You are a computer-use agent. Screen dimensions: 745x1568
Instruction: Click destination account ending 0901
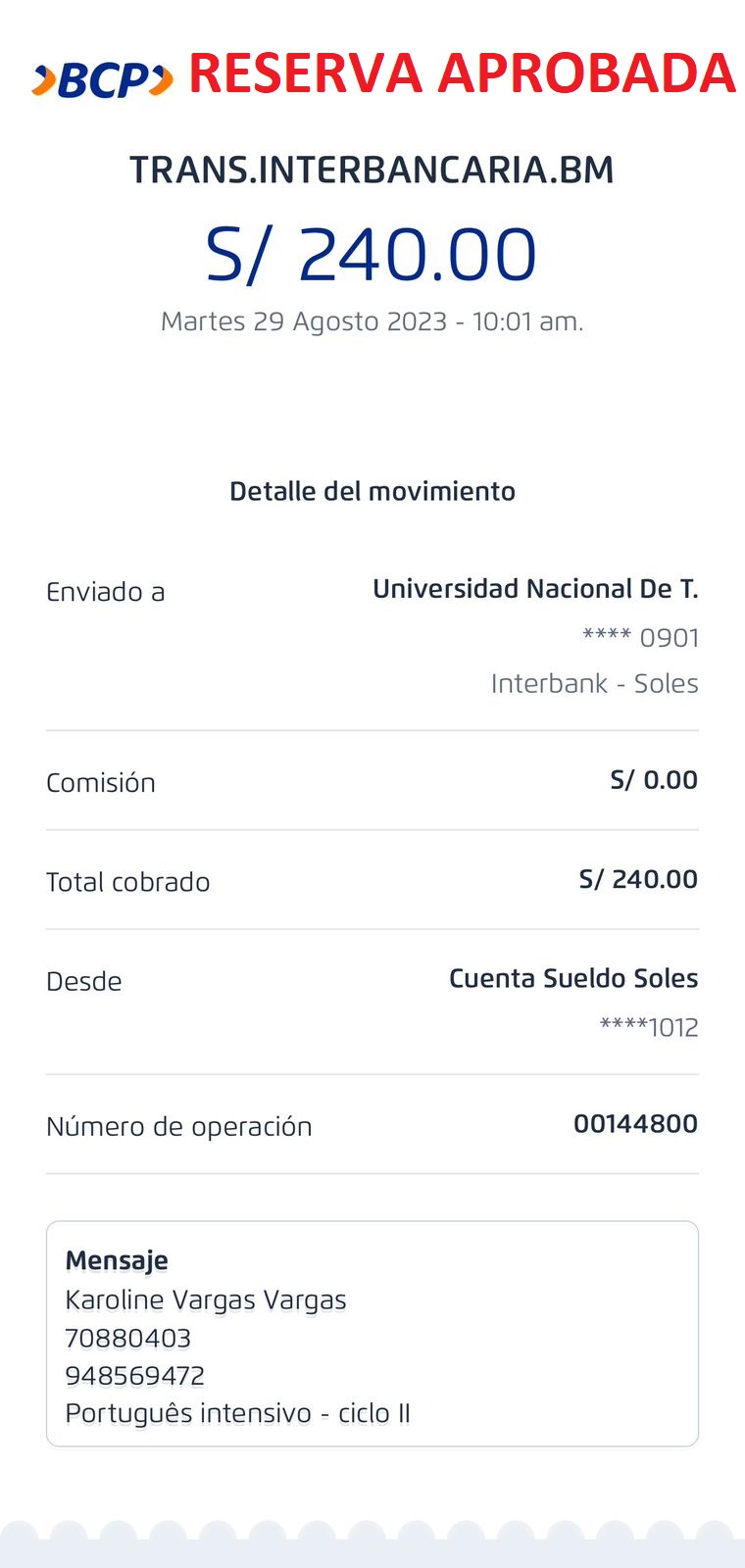640,638
